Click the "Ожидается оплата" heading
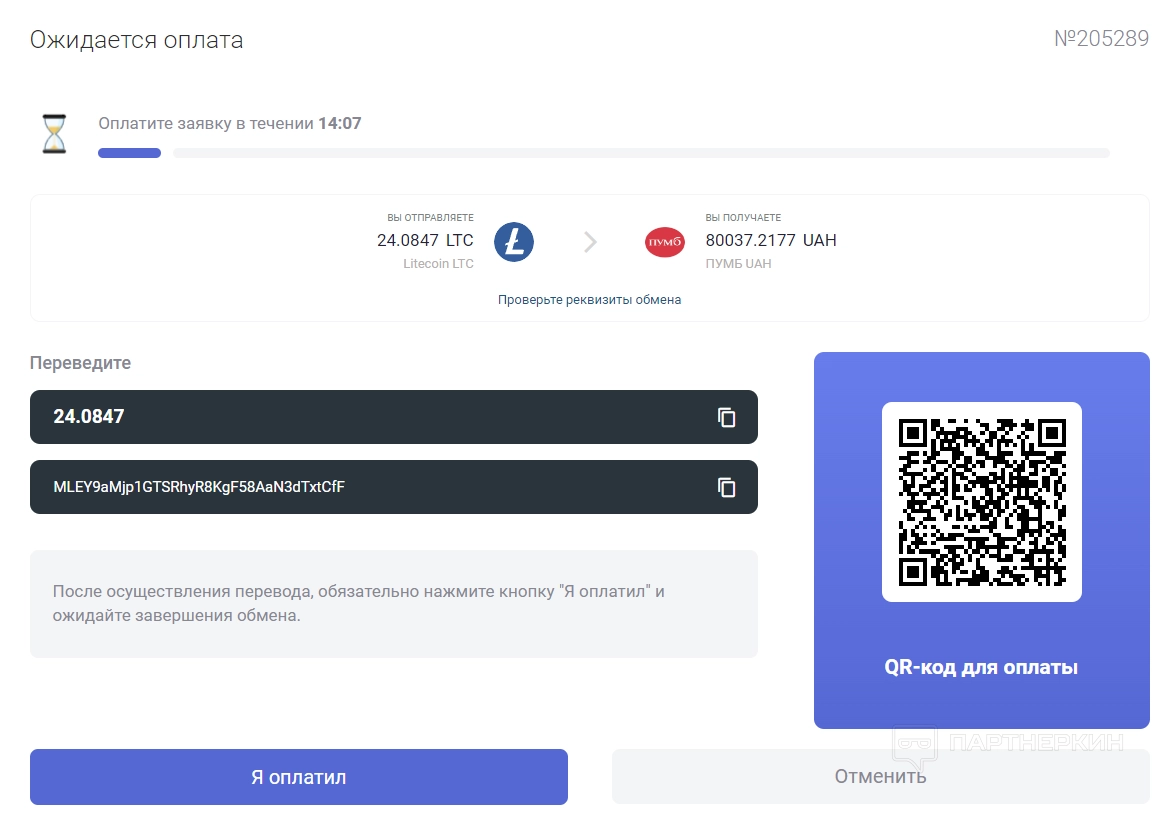This screenshot has height=825, width=1175. 136,40
